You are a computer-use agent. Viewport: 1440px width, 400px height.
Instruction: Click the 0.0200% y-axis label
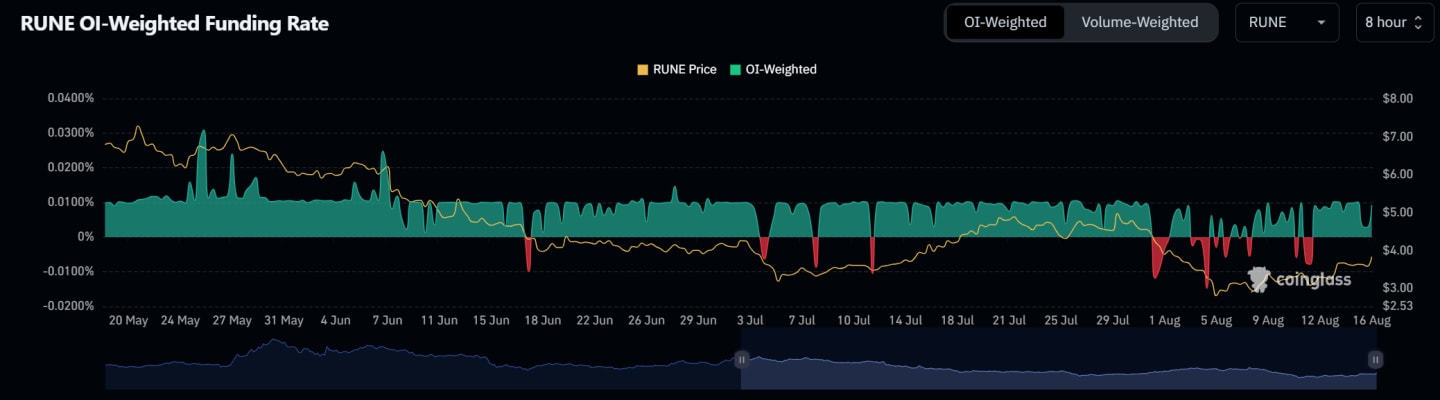coord(71,168)
